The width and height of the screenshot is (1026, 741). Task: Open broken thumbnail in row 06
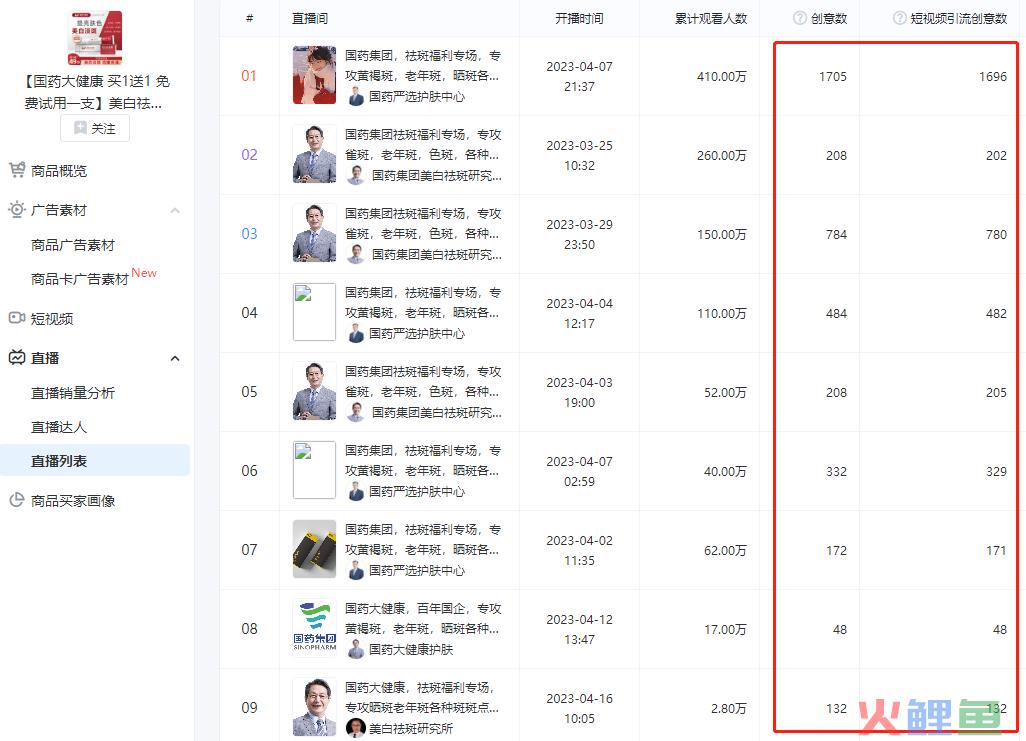[314, 470]
